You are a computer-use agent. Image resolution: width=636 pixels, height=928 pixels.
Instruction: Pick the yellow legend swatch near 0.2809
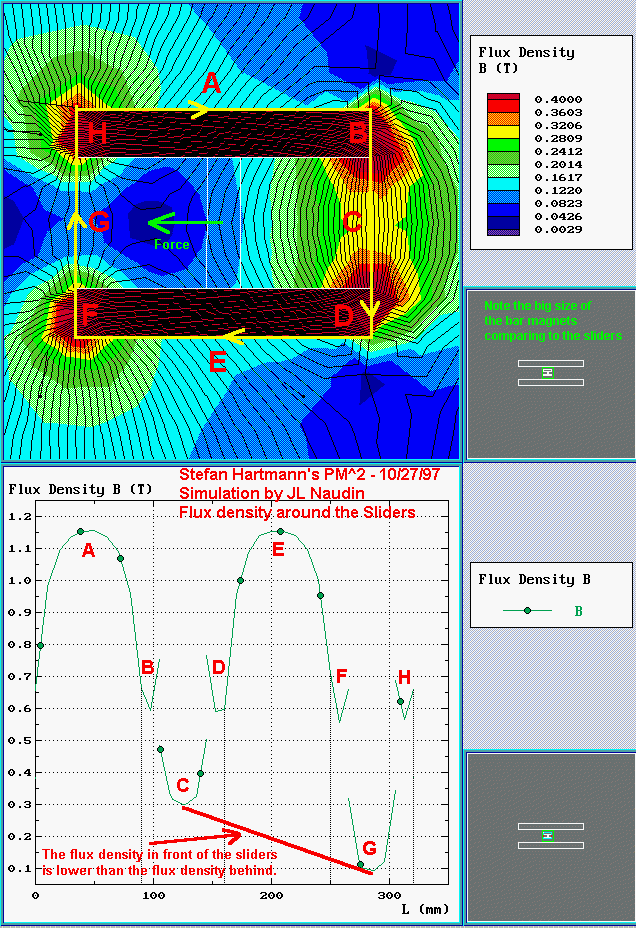(x=503, y=139)
